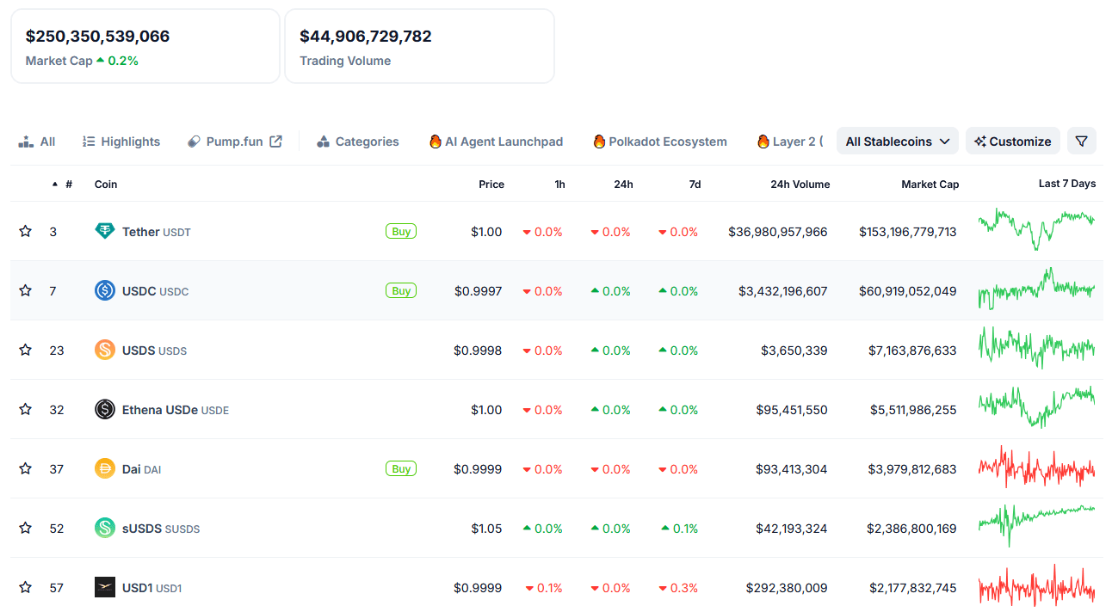Image resolution: width=1107 pixels, height=607 pixels.
Task: Sort the table by the Coin header
Action: (x=106, y=184)
